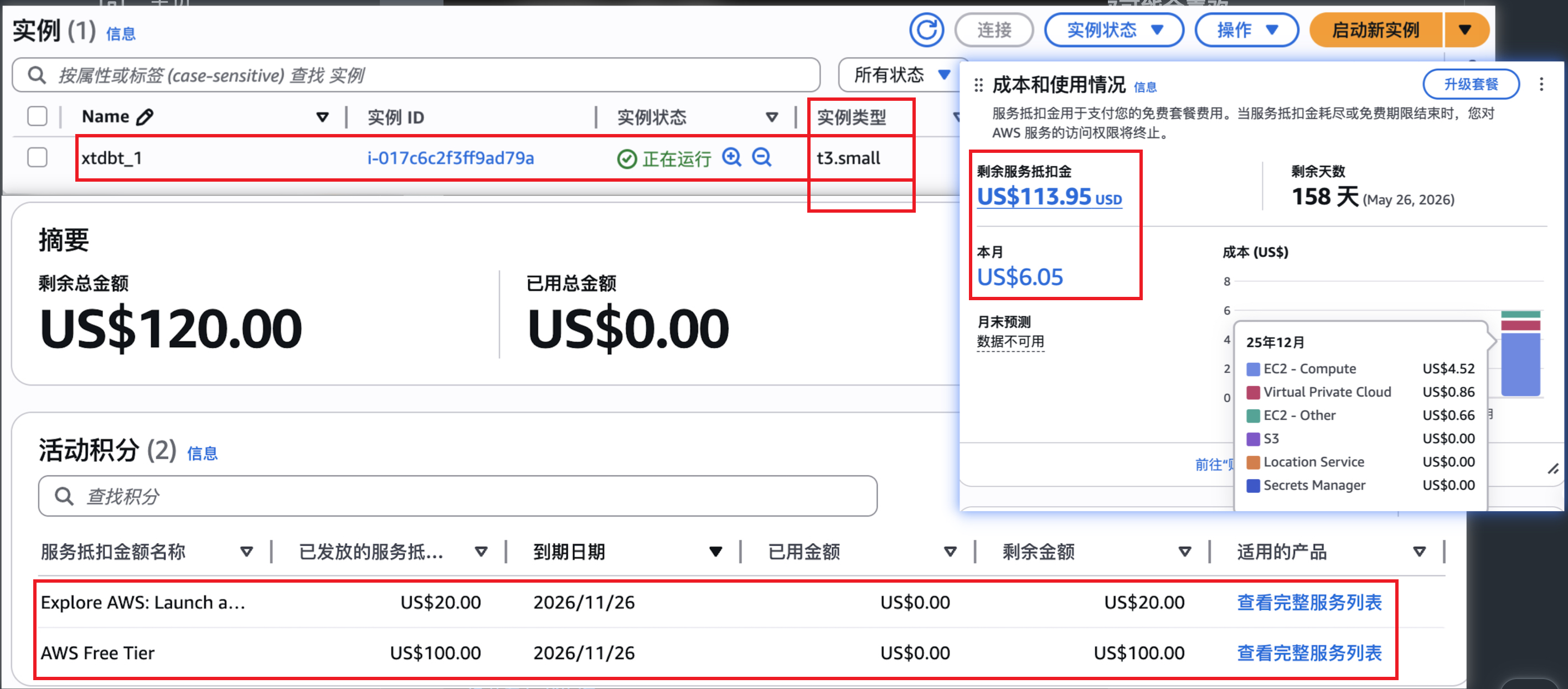
Task: Open the 实例状态 menu
Action: click(x=1113, y=29)
